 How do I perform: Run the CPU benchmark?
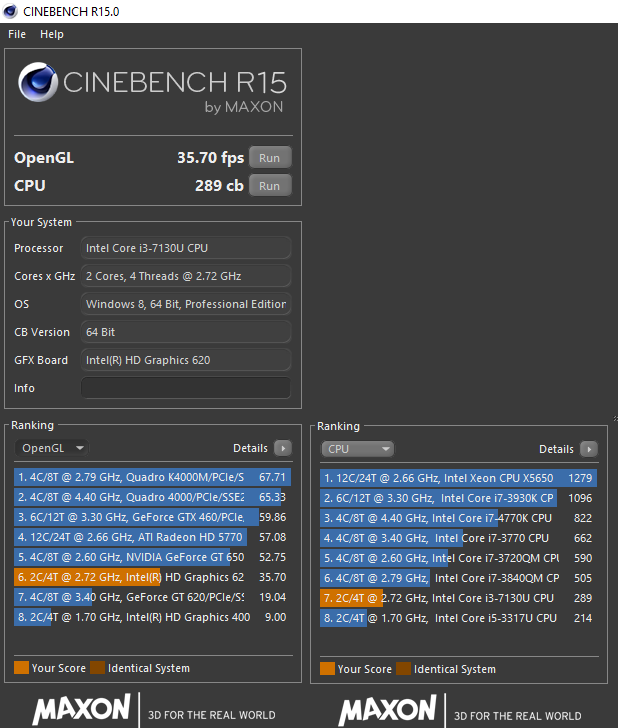270,186
